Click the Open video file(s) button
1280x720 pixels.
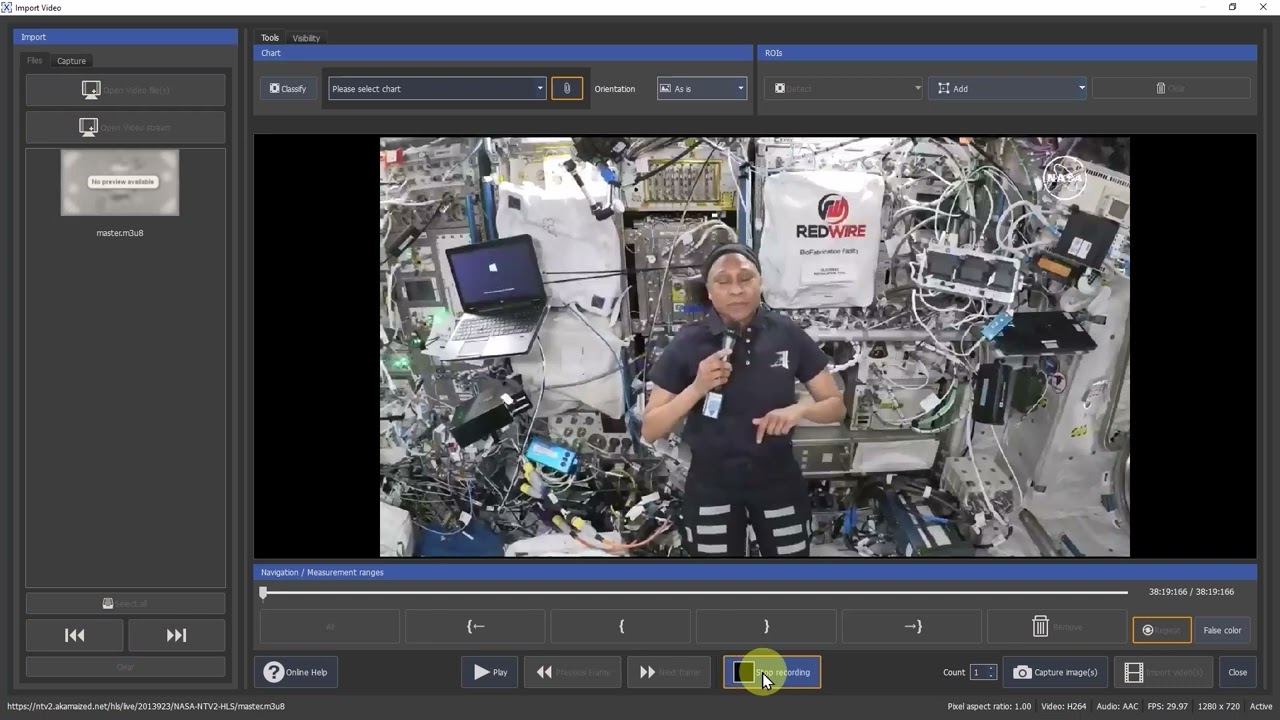tap(125, 90)
